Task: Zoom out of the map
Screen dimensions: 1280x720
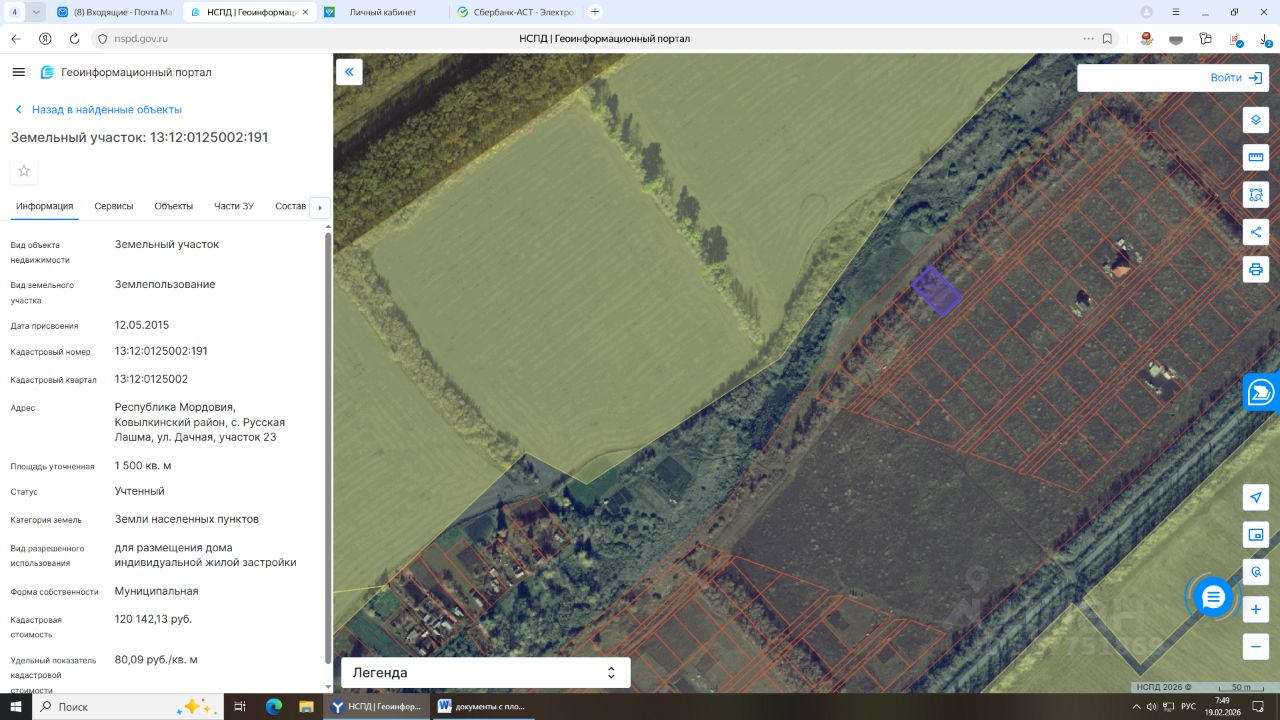Action: coord(1256,647)
